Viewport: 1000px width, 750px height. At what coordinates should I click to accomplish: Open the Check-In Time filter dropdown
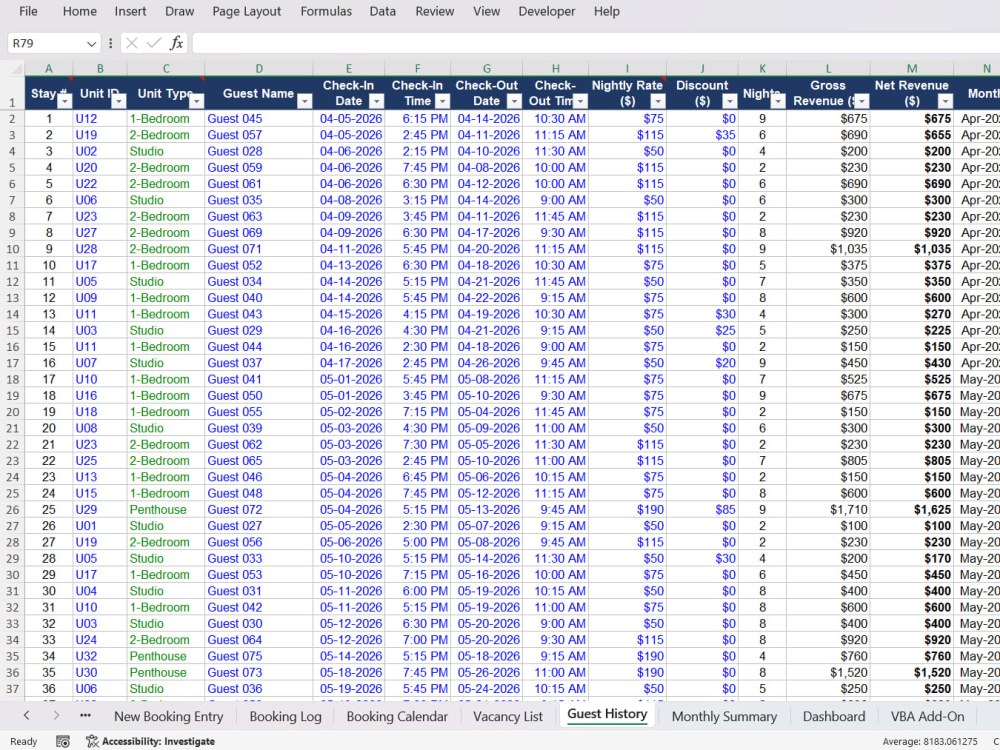click(442, 101)
